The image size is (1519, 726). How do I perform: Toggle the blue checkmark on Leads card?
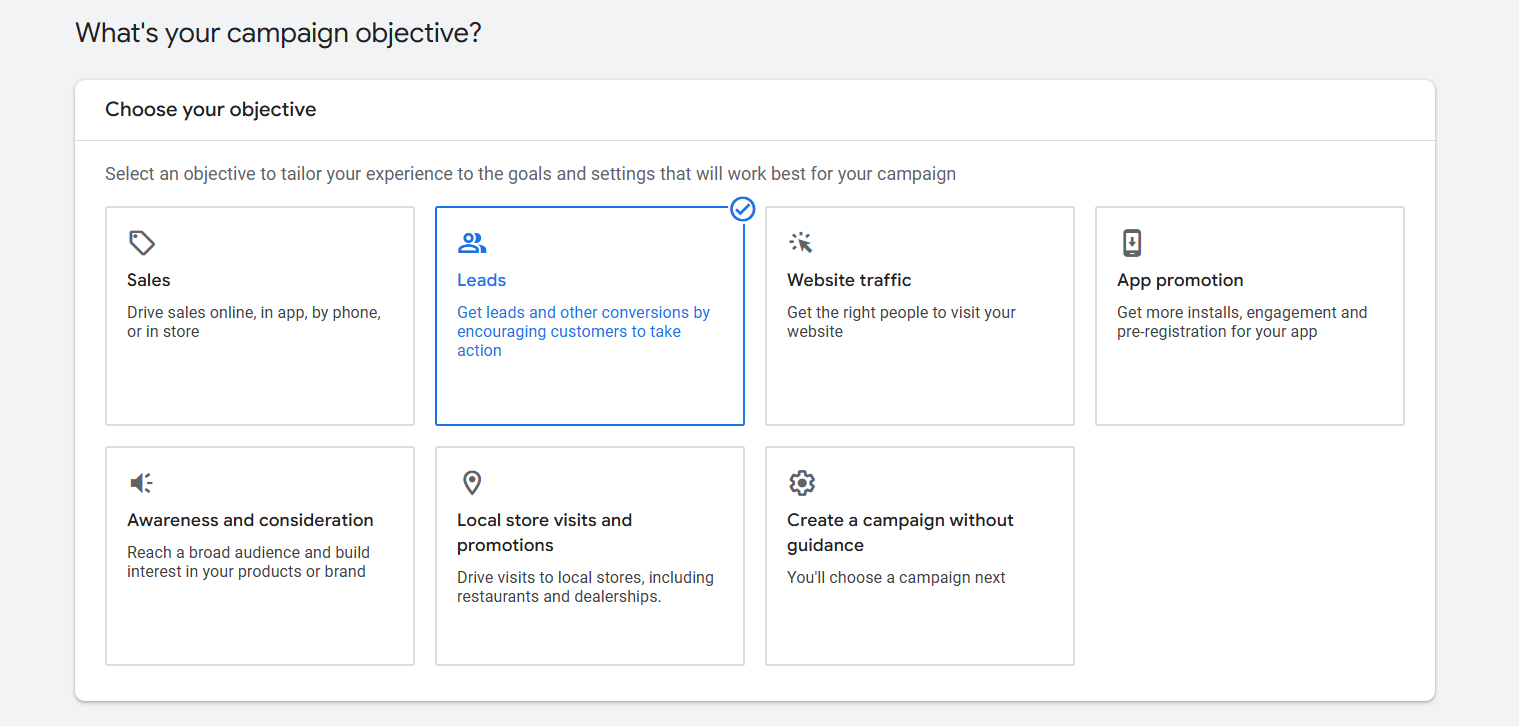pos(742,209)
